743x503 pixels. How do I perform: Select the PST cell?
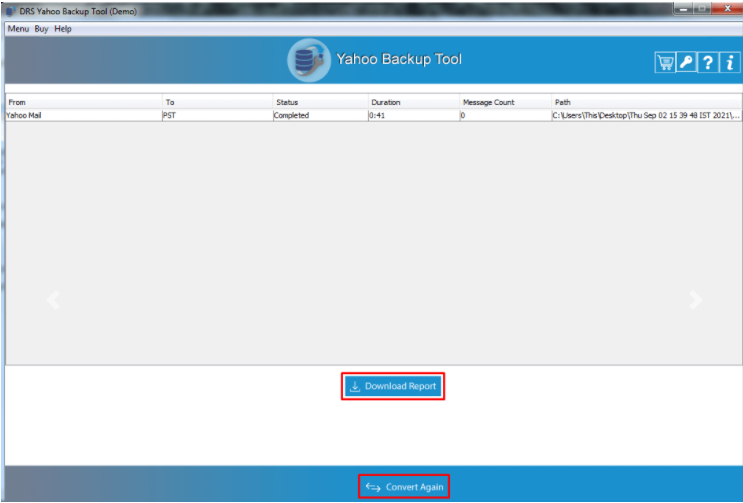pyautogui.click(x=217, y=115)
